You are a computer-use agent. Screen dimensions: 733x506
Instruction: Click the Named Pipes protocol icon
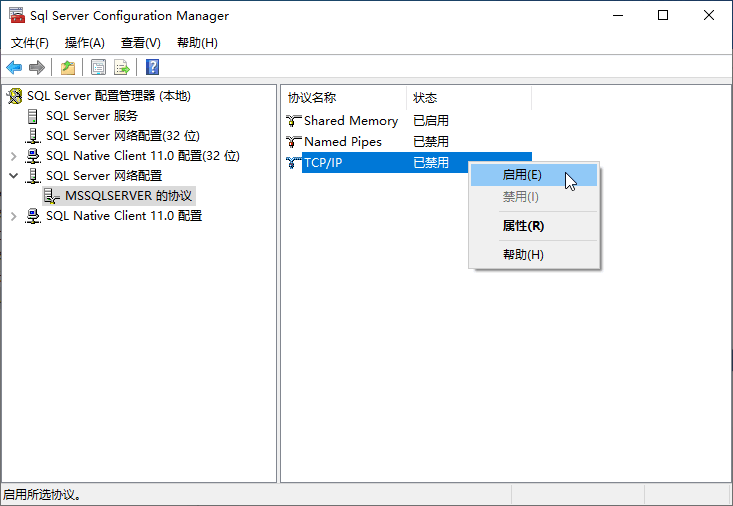coord(293,142)
